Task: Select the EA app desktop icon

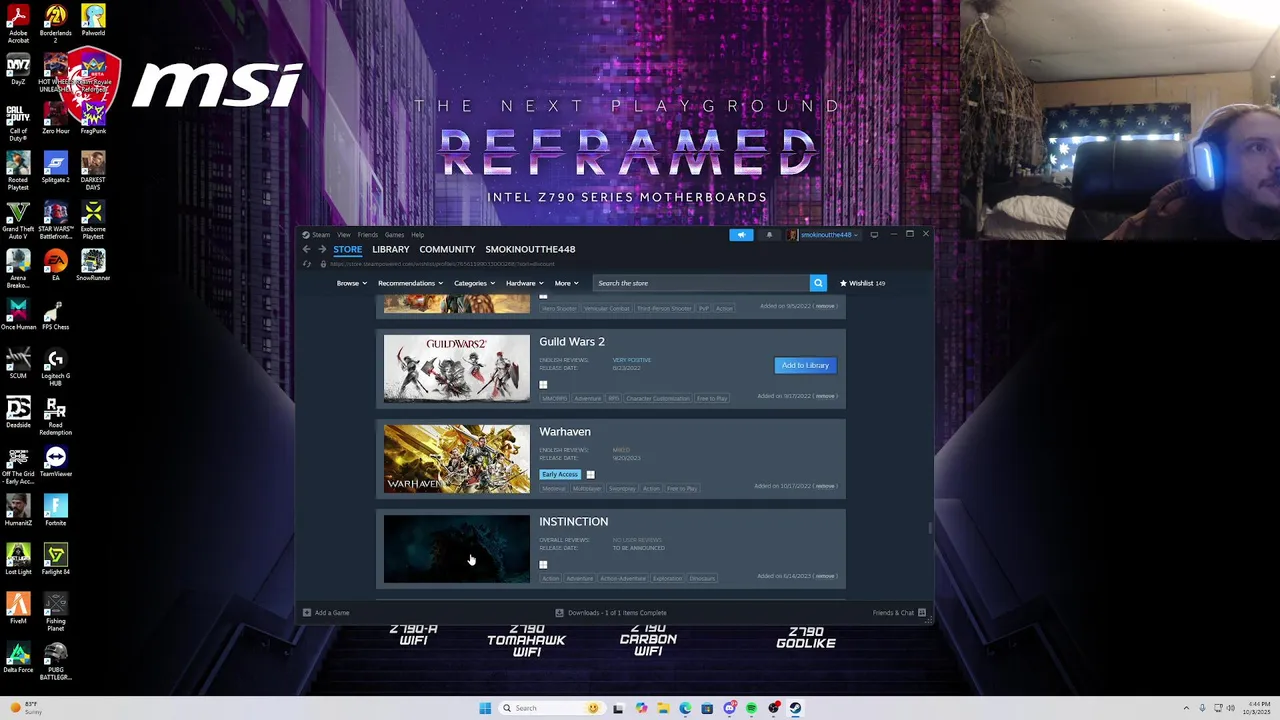Action: click(55, 266)
